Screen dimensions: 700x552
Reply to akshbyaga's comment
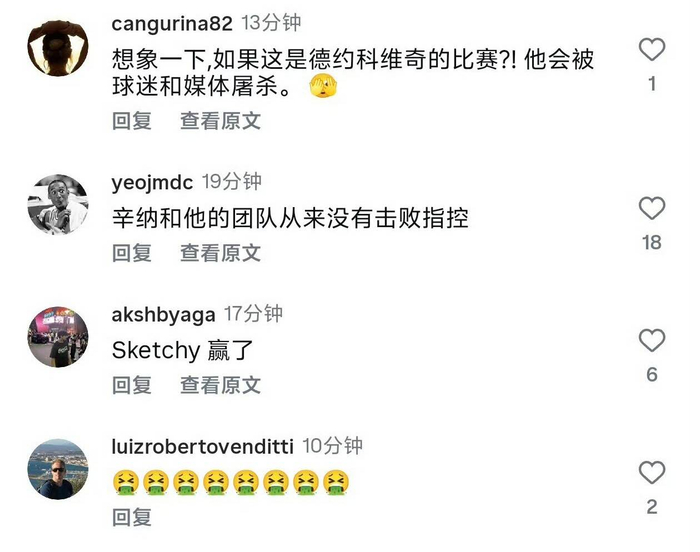point(132,385)
